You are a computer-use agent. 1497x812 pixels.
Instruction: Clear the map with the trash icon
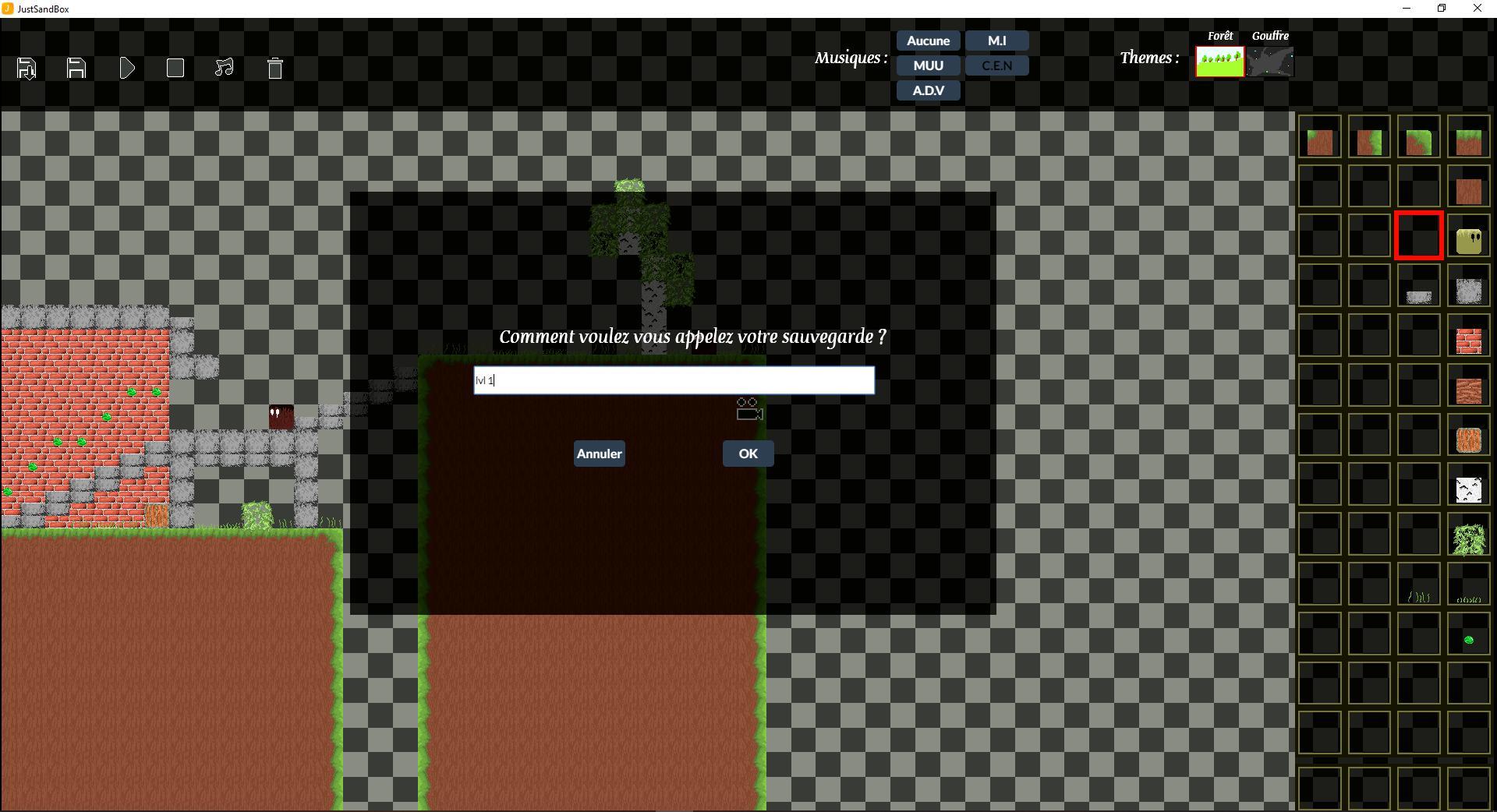pyautogui.click(x=275, y=69)
